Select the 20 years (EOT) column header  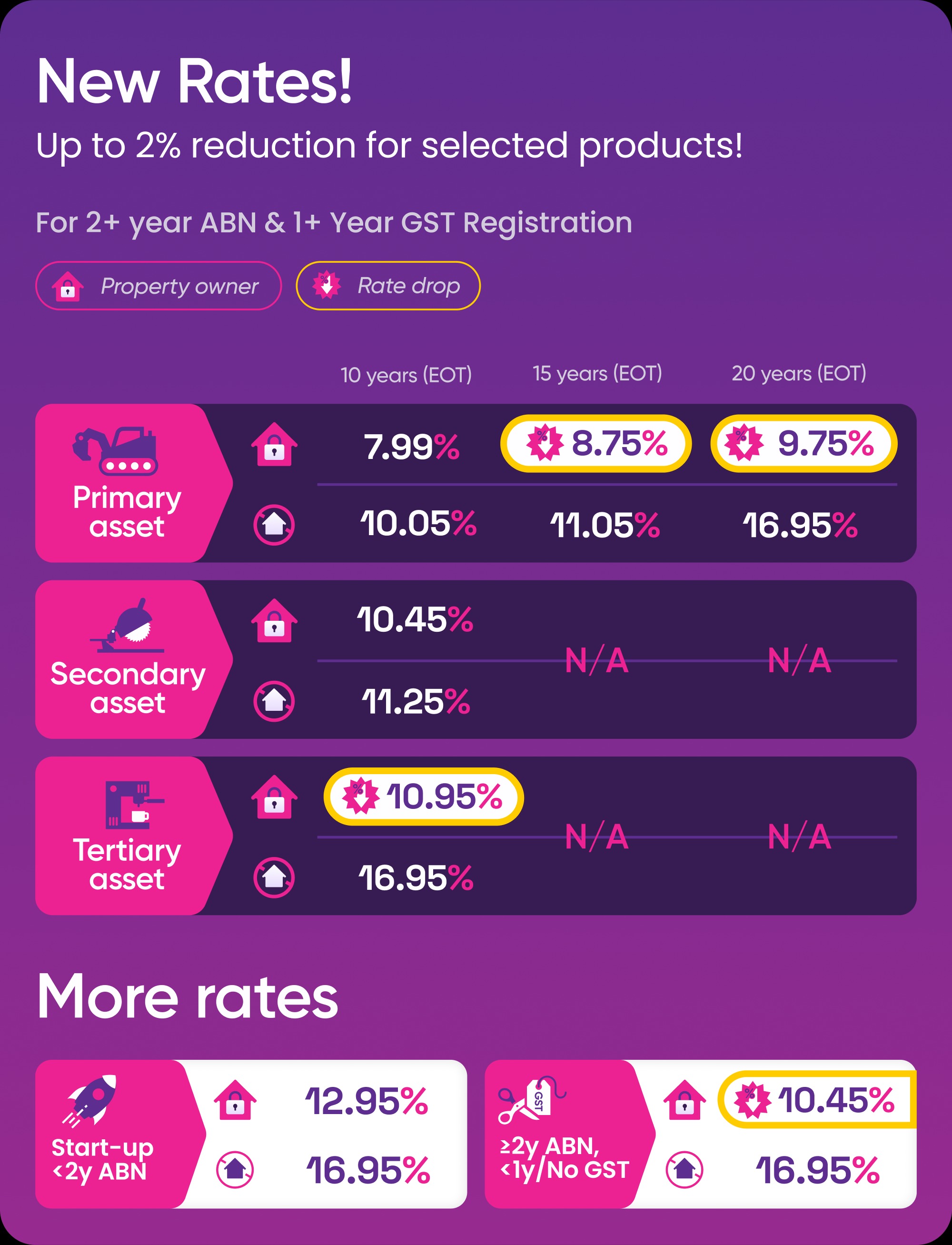pos(798,373)
